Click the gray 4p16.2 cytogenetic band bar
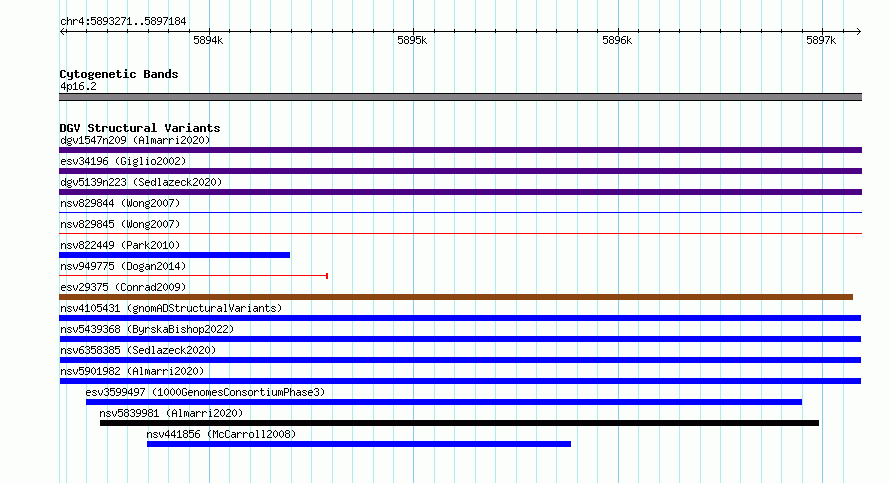This screenshot has height=483, width=890. pyautogui.click(x=460, y=97)
